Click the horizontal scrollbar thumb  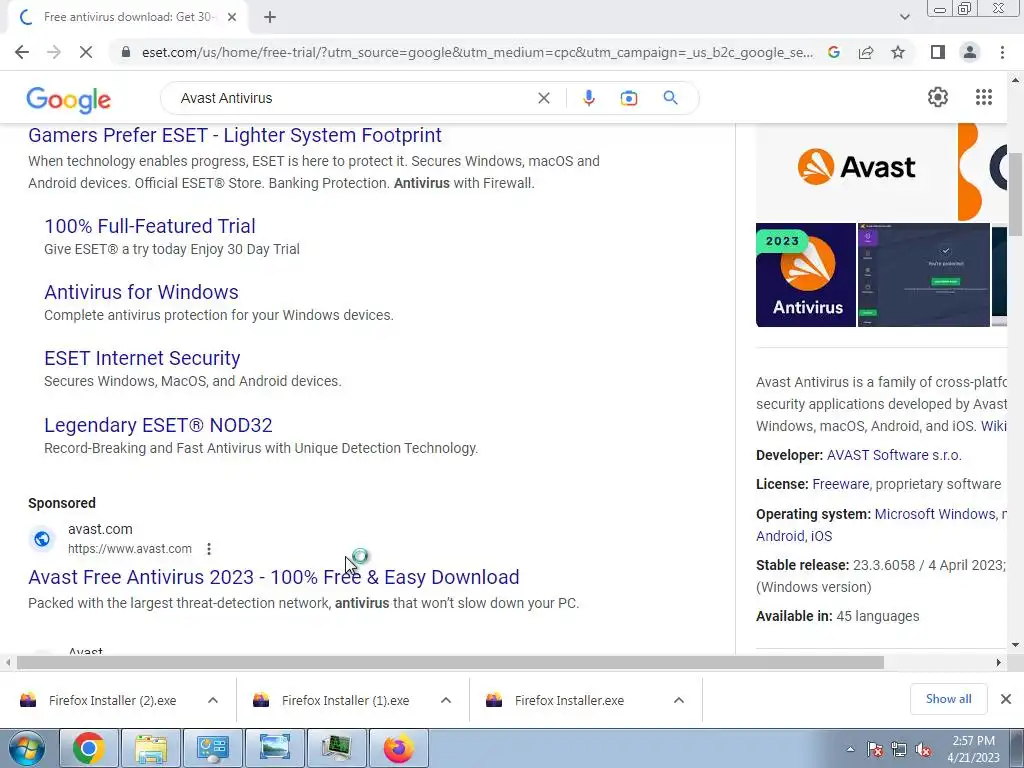click(x=451, y=663)
